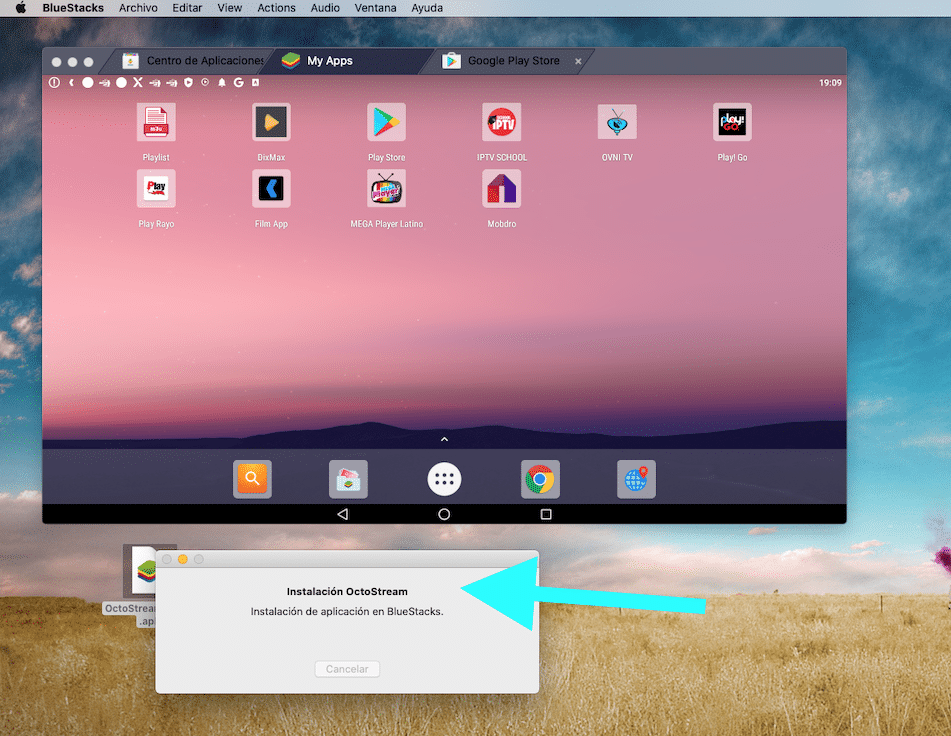
Task: Open the globe browser icon in the dock
Action: 636,478
